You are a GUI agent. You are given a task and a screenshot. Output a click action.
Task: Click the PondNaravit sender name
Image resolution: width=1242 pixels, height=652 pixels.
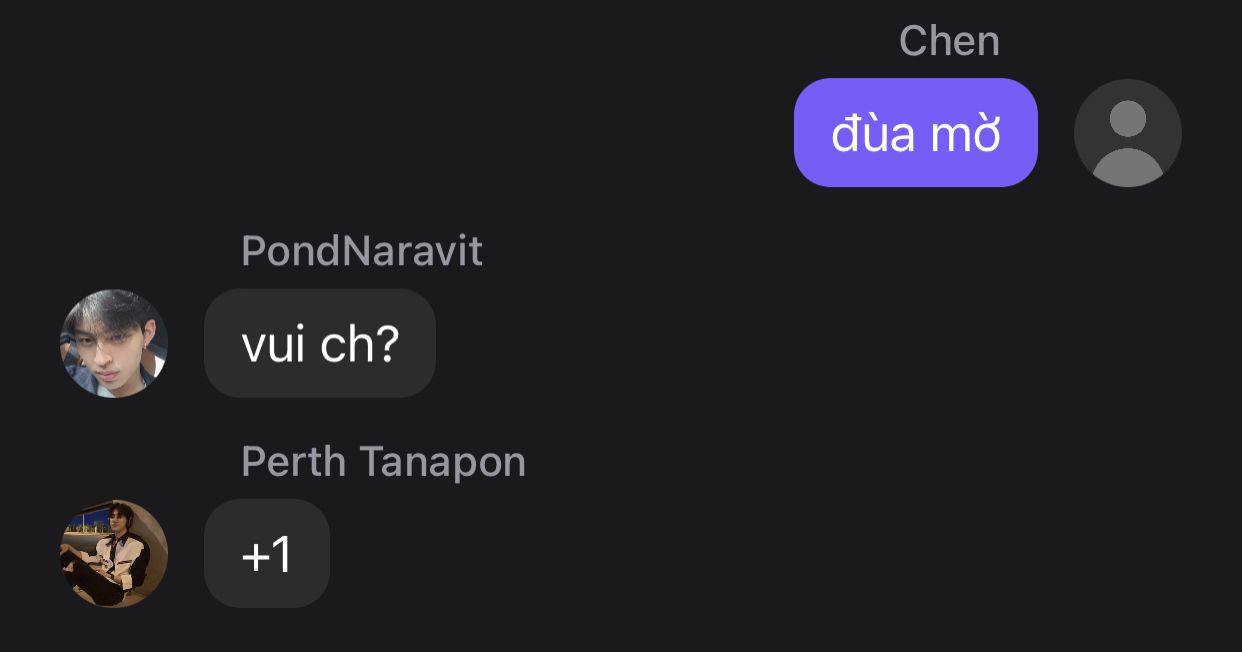point(362,251)
